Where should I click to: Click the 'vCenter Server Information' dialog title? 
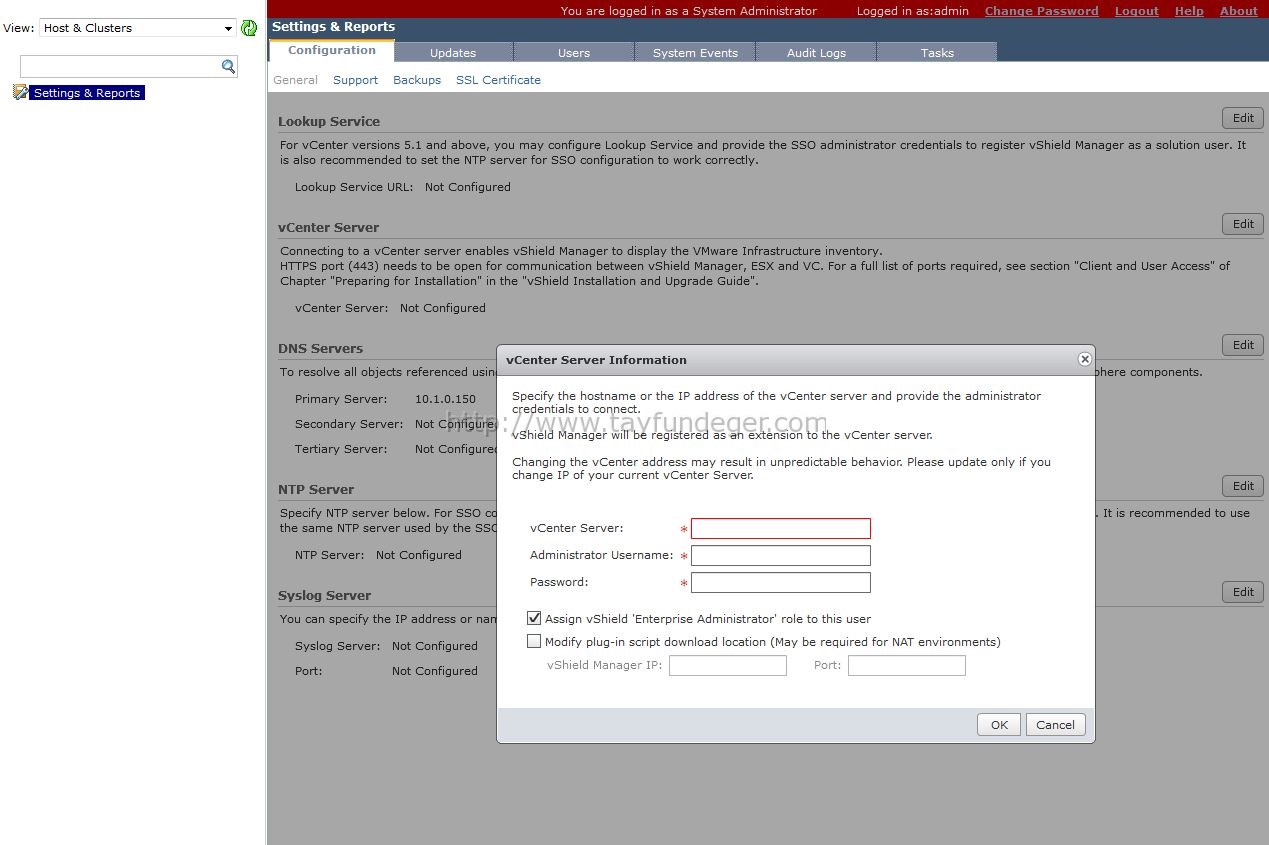tap(596, 360)
